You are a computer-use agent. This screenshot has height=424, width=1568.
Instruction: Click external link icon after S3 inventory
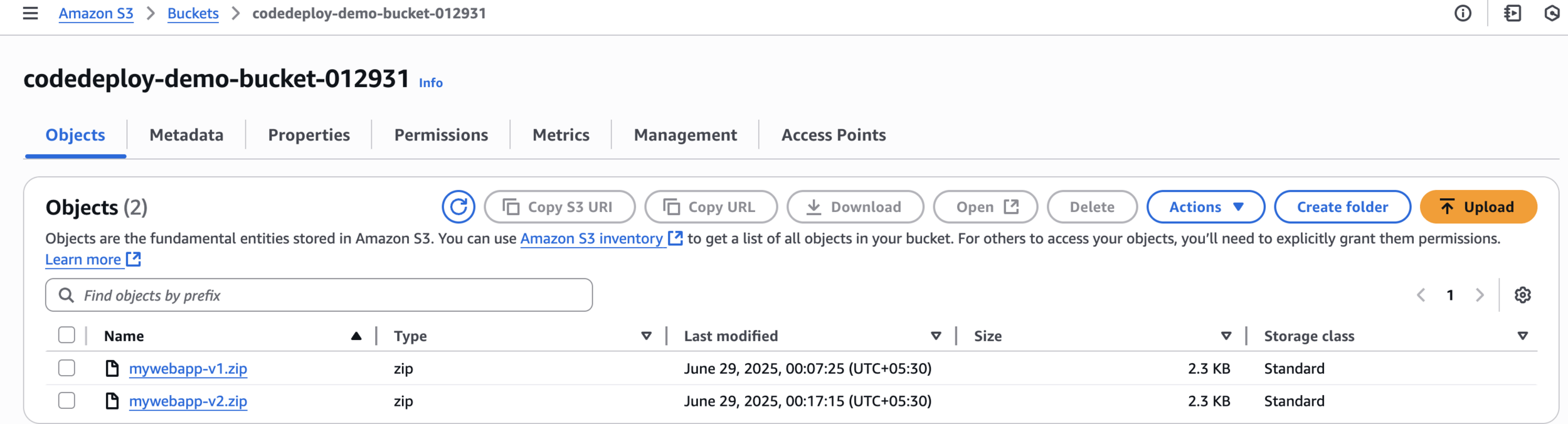pos(675,238)
